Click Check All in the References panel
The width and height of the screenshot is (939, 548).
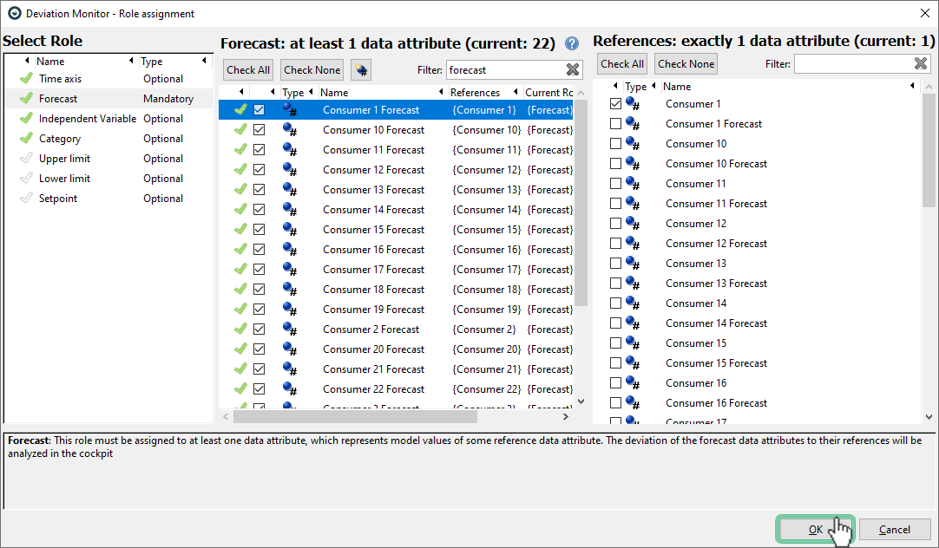point(622,63)
